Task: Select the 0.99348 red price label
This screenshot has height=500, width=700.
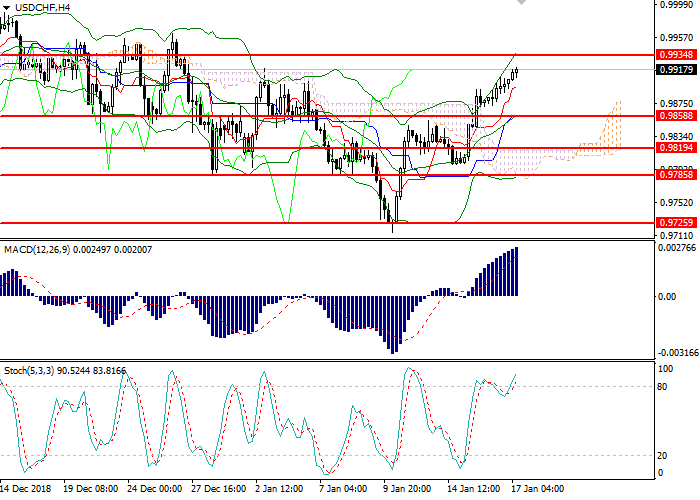Action: click(672, 55)
